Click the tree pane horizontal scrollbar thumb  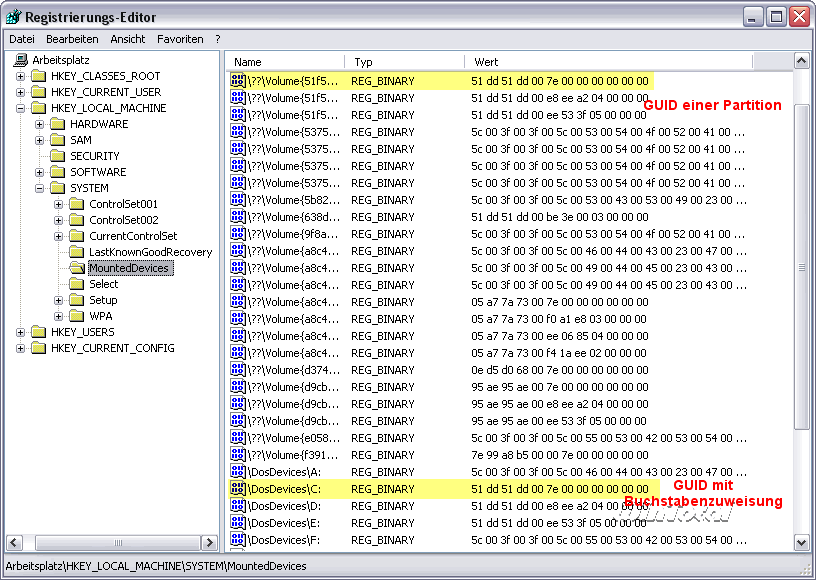[x=118, y=543]
